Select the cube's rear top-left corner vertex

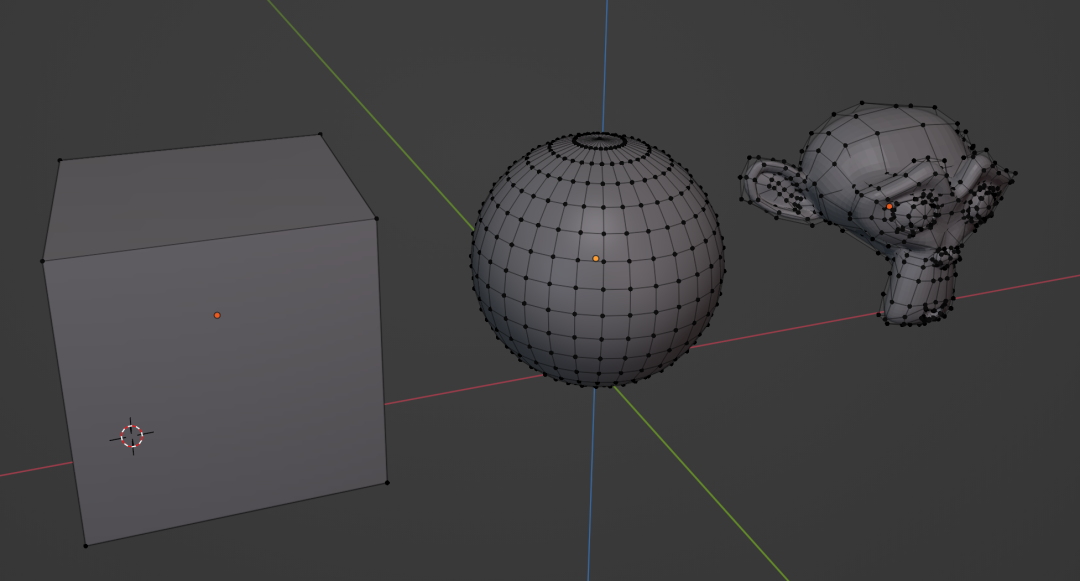59,160
